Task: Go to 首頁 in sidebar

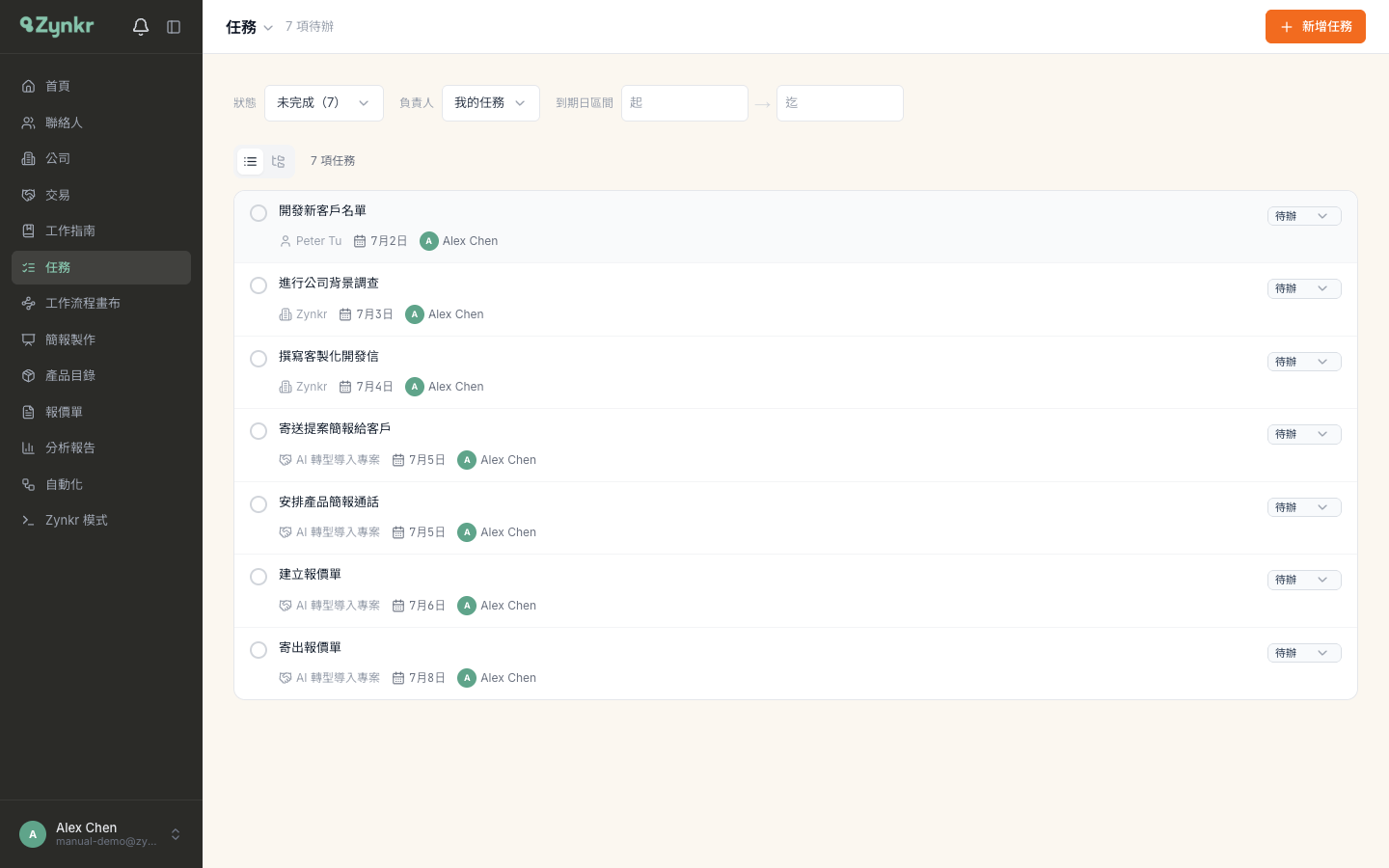Action: tap(101, 86)
